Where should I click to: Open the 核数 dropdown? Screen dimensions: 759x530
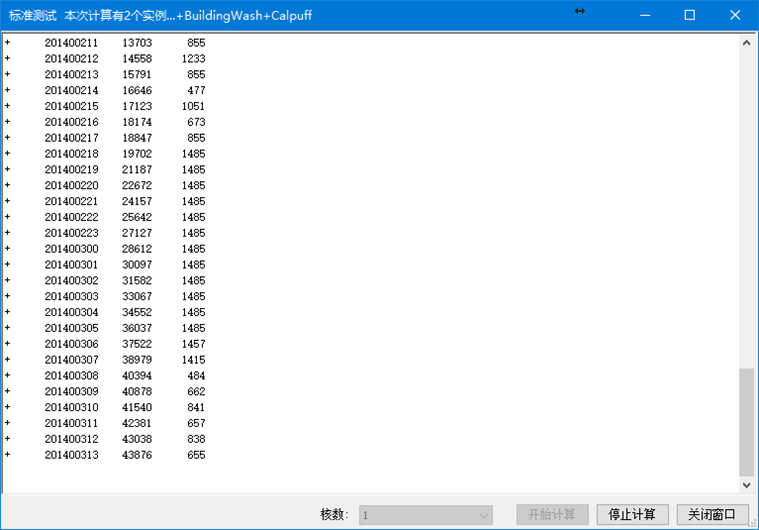(x=426, y=515)
